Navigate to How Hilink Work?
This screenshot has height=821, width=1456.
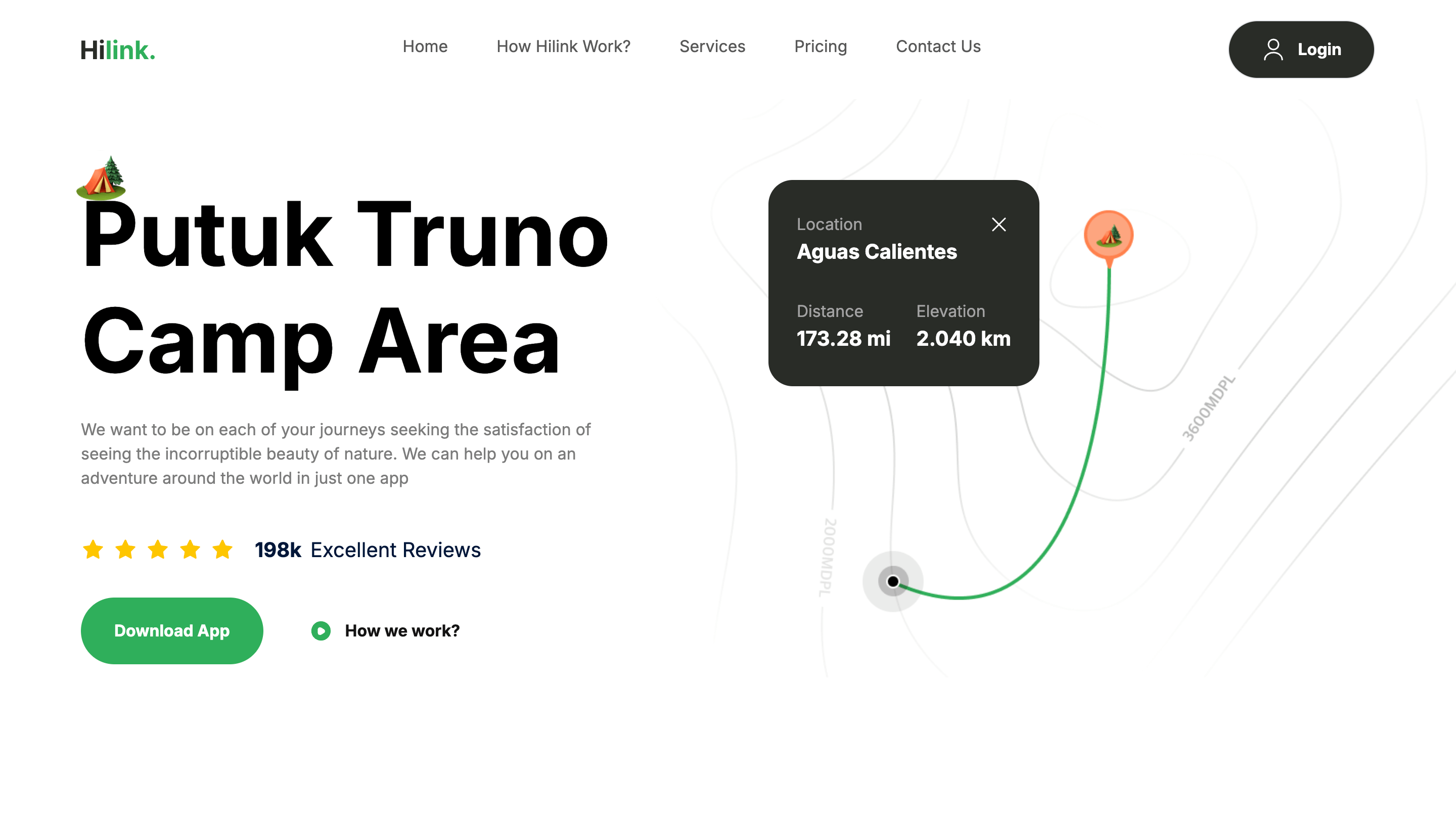564,47
